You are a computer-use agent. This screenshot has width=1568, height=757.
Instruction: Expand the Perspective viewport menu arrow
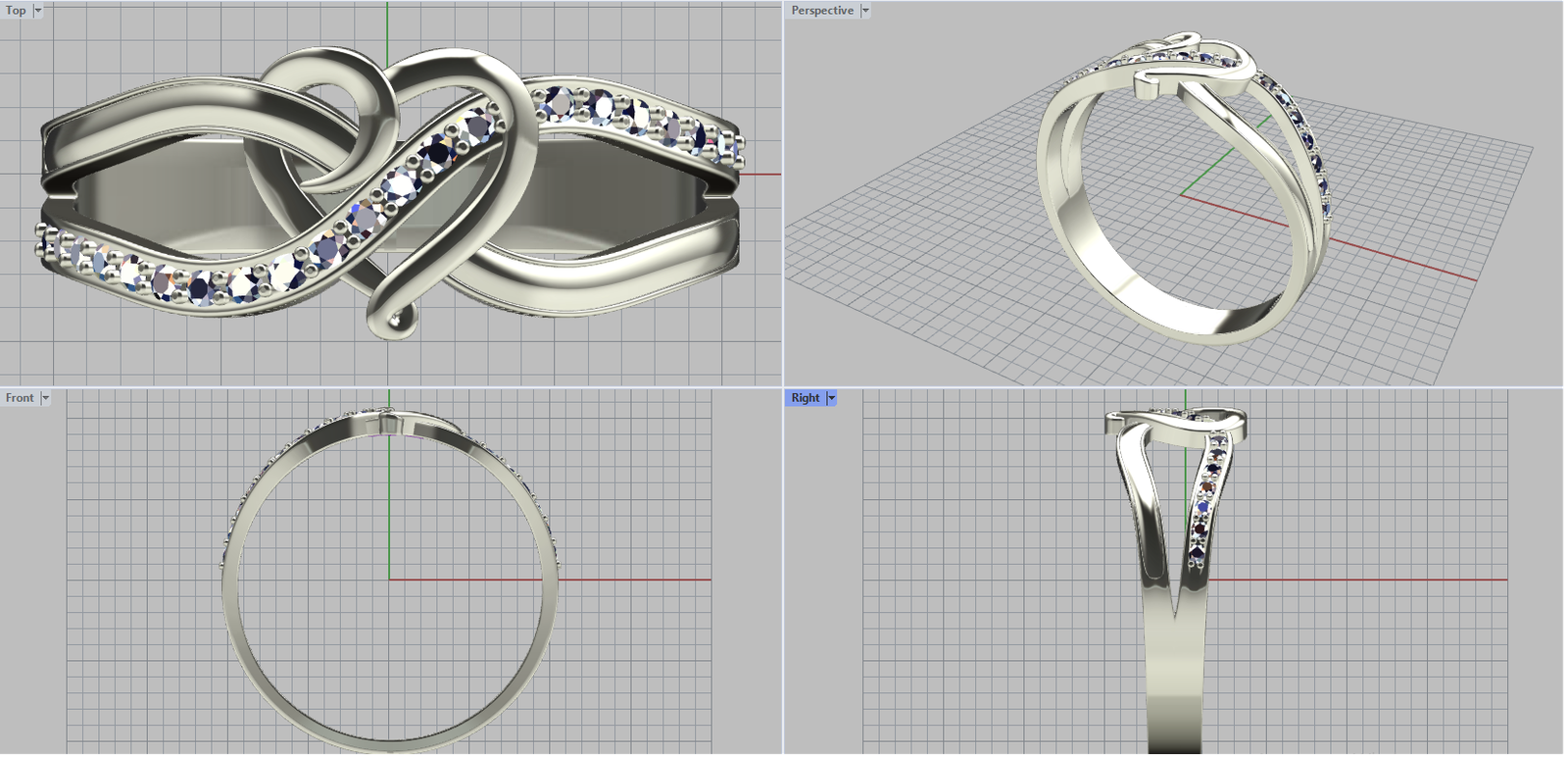(x=865, y=11)
